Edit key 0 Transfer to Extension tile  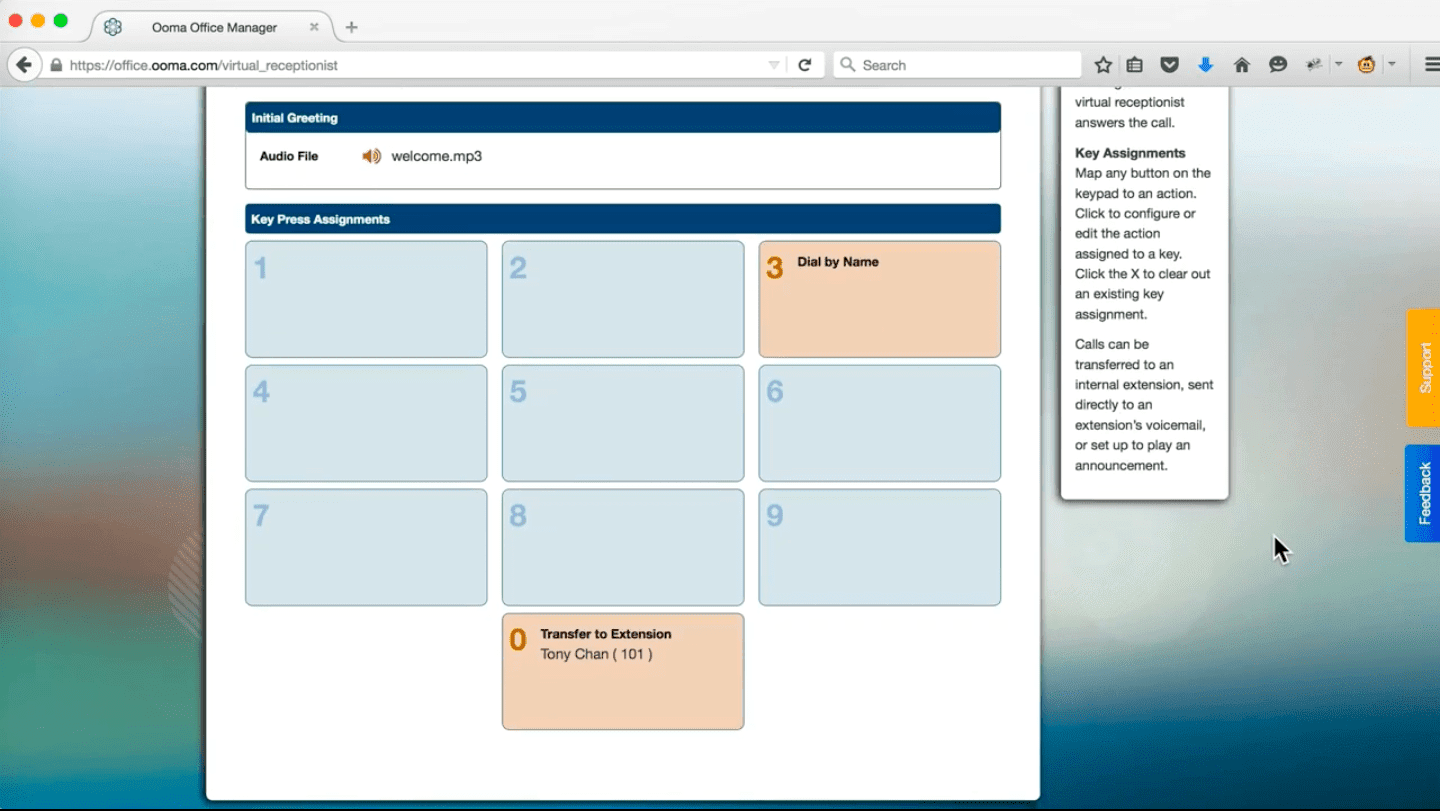coord(622,671)
